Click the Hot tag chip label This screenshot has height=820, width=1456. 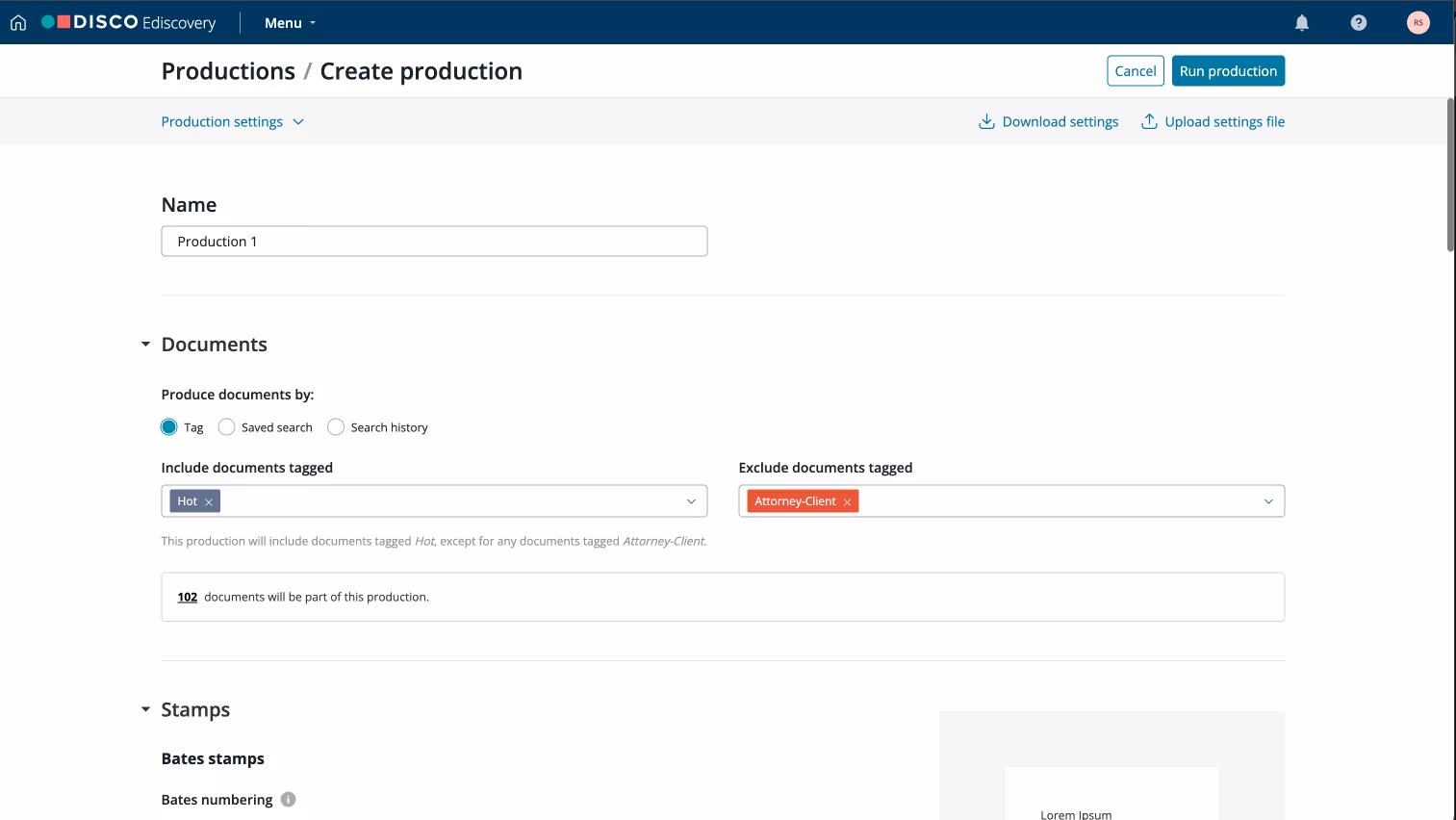(x=188, y=501)
